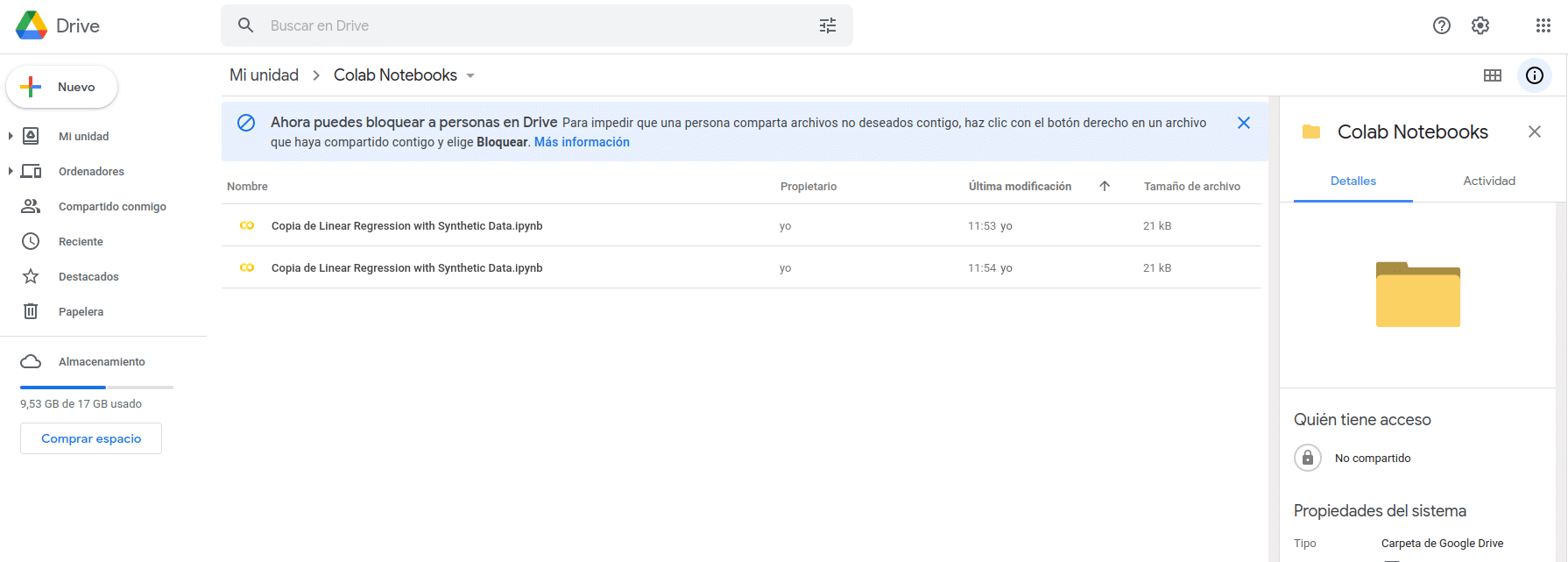
Task: Open Destacados in the sidebar
Action: pyautogui.click(x=88, y=276)
